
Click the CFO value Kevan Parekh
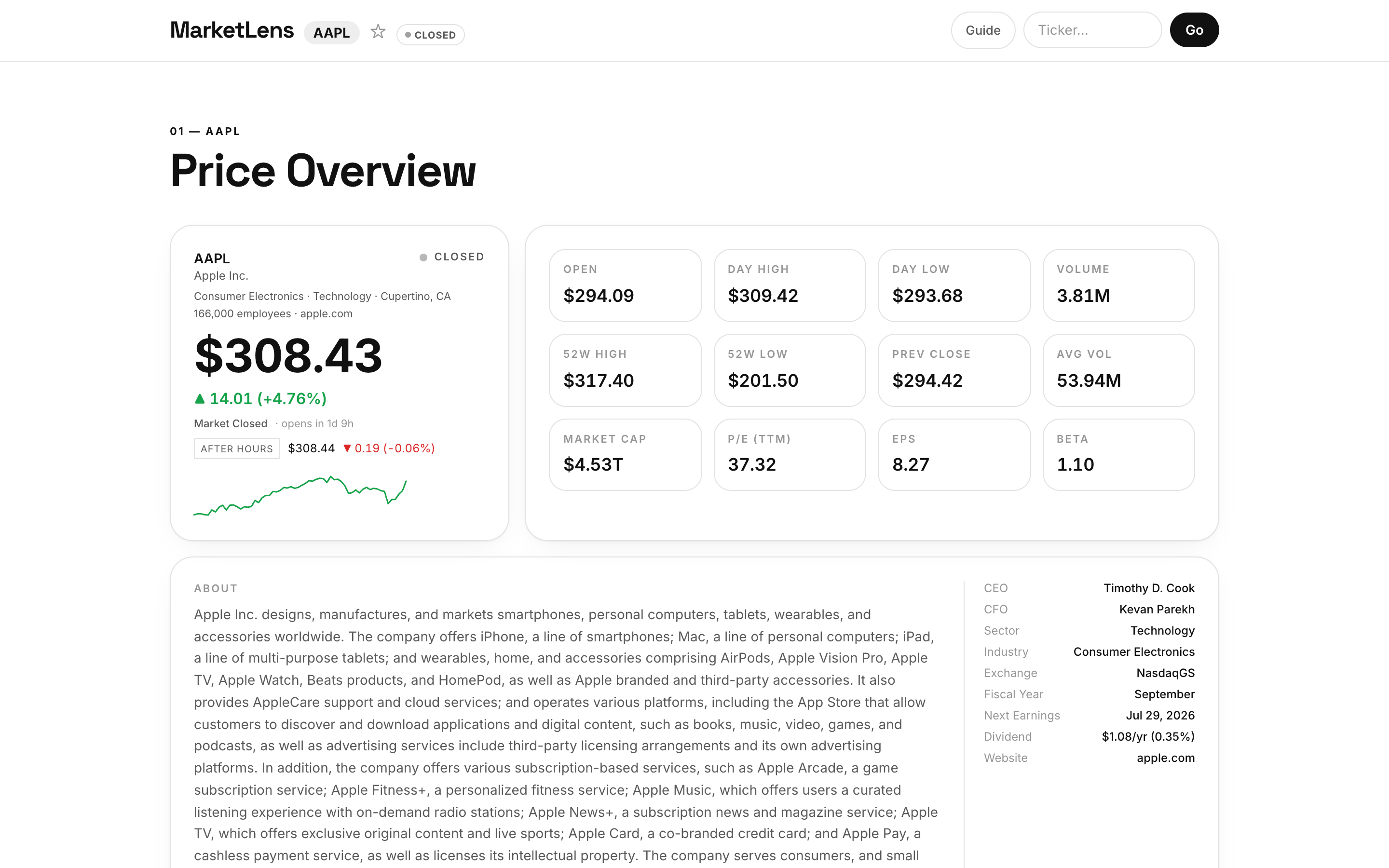pyautogui.click(x=1157, y=610)
